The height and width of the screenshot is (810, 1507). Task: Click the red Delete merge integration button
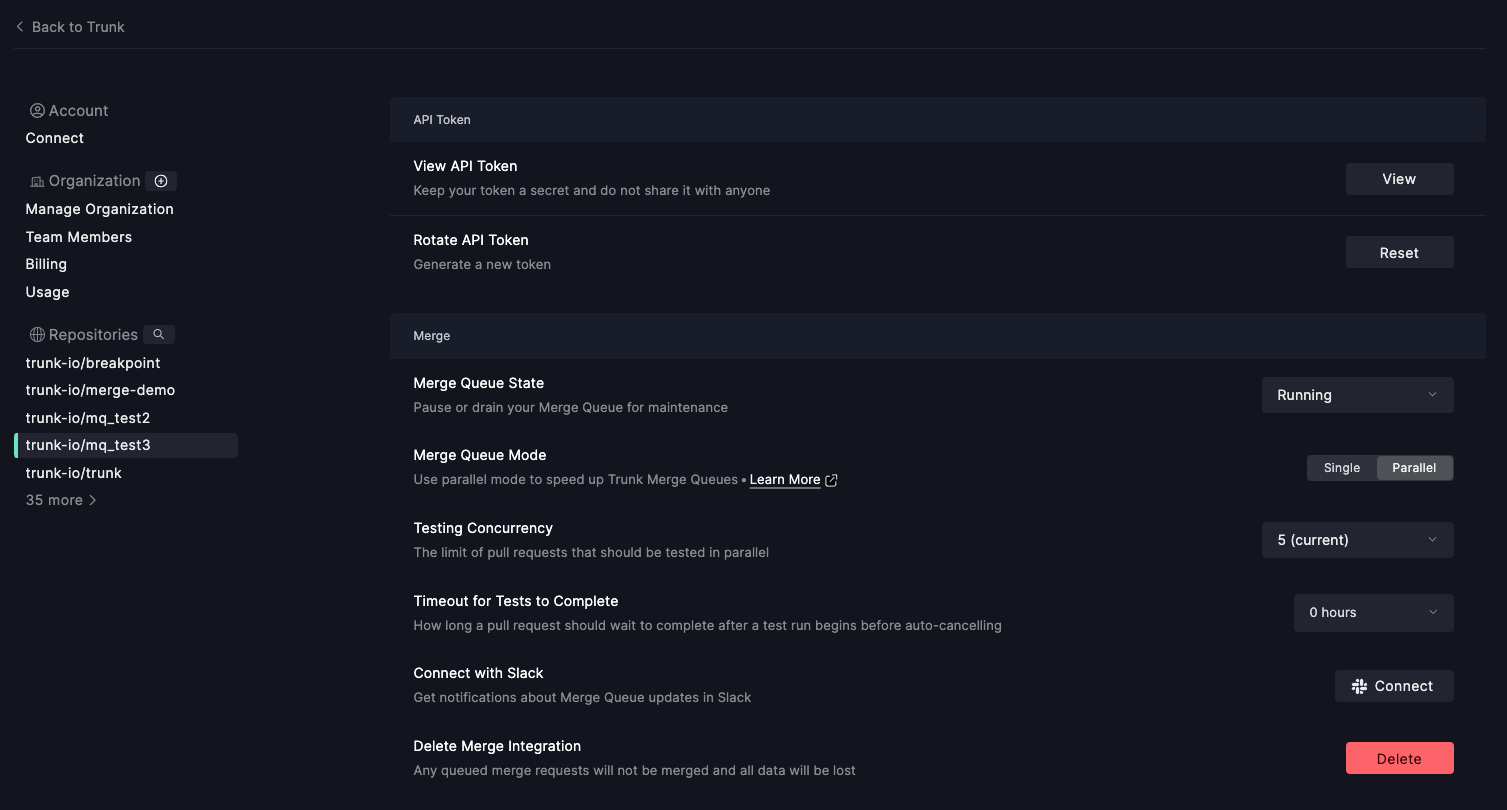point(1399,759)
